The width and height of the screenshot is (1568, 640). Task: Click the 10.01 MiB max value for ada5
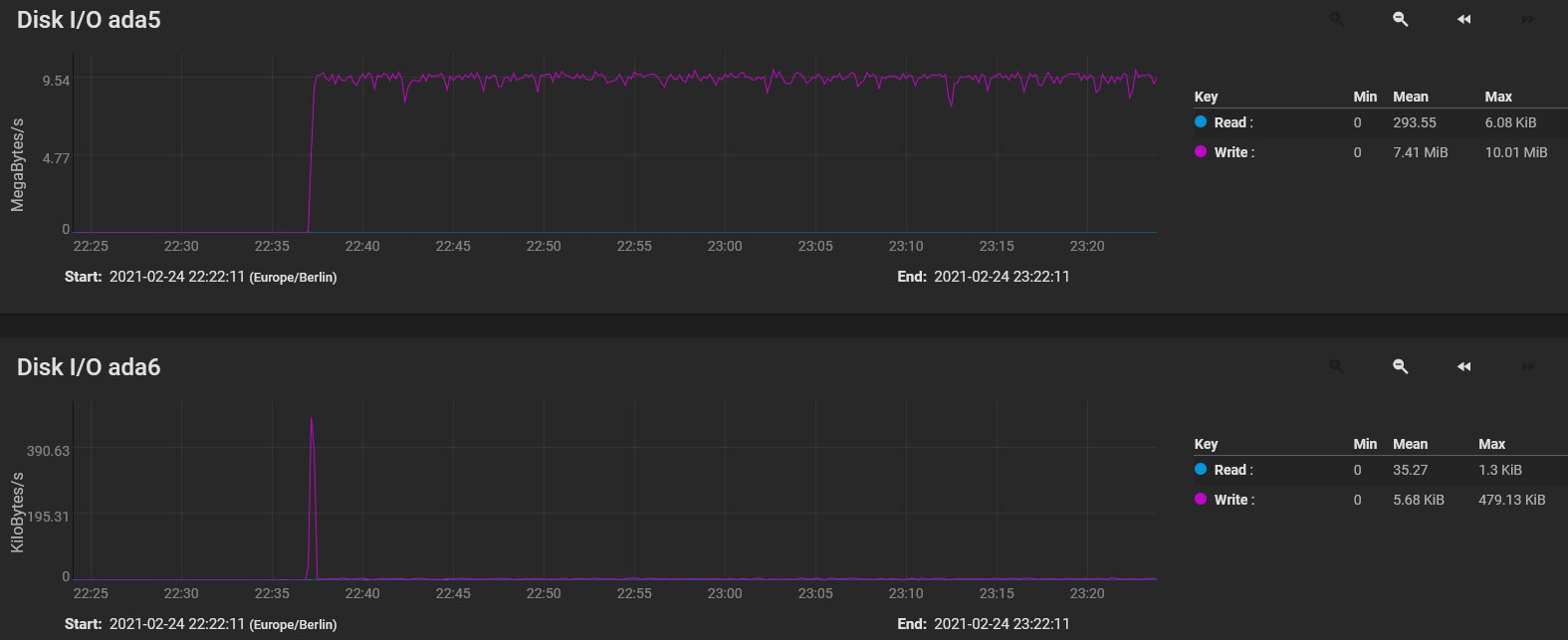[x=1515, y=152]
